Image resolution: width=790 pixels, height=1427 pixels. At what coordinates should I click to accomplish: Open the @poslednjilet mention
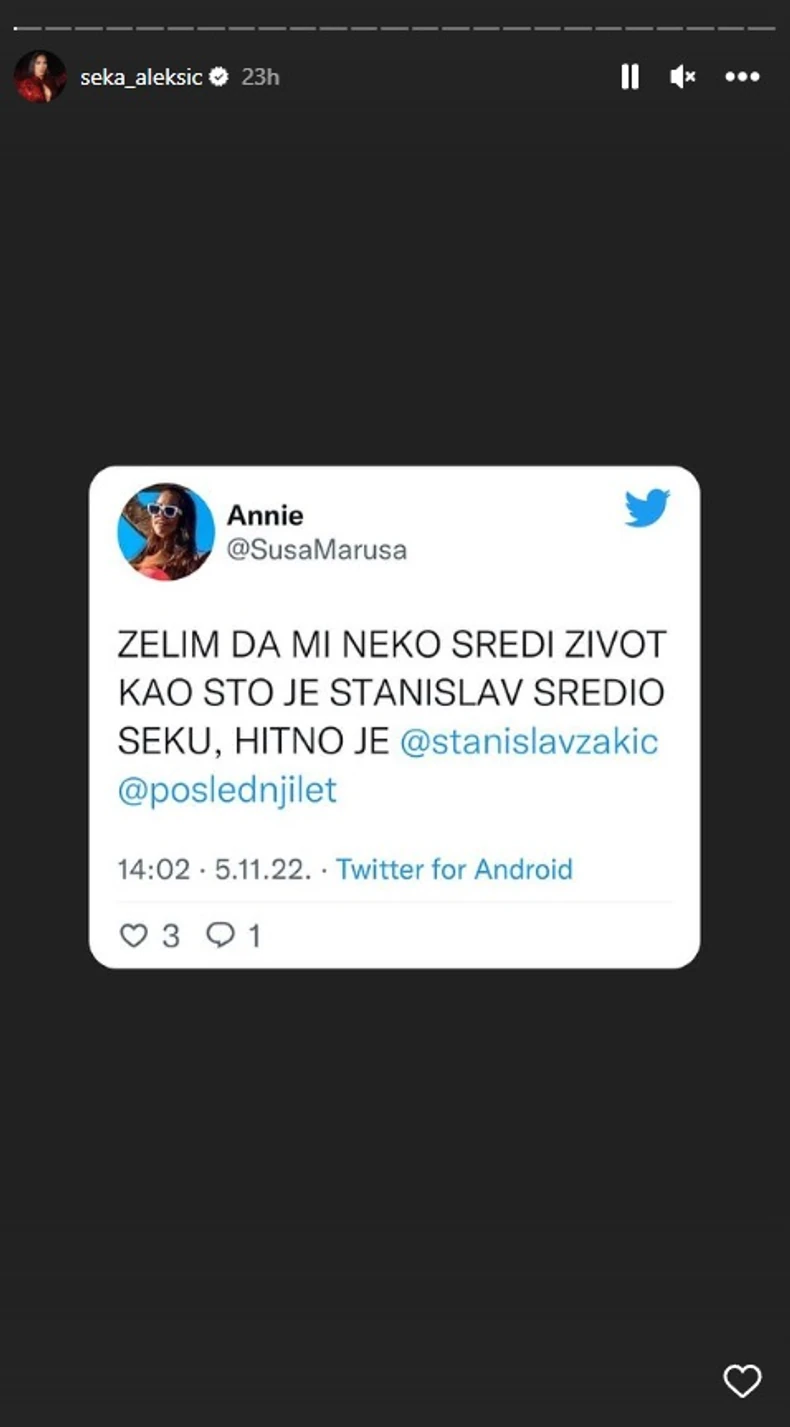[x=227, y=791]
